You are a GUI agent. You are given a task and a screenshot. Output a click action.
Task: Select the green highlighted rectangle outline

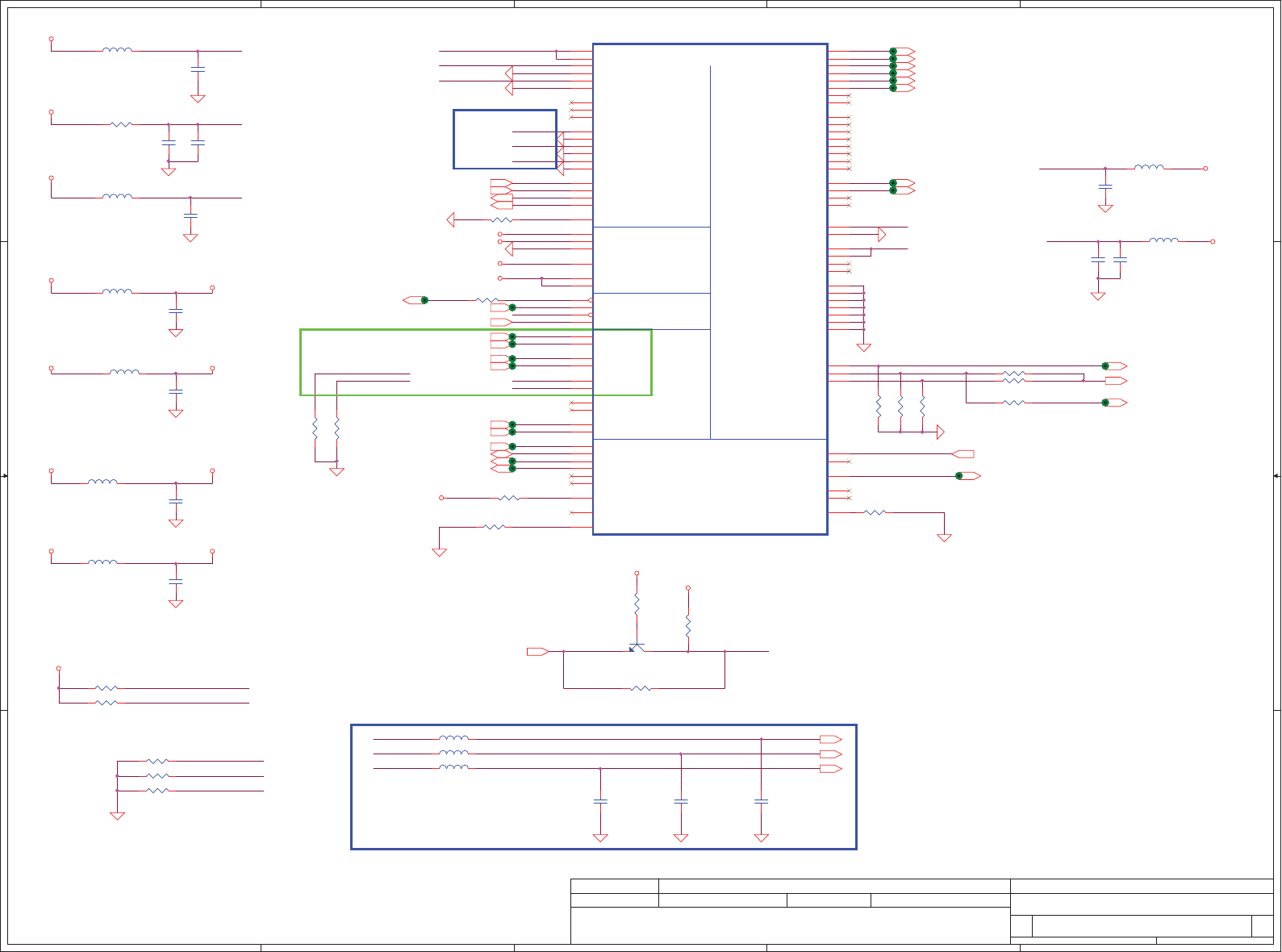coord(476,362)
